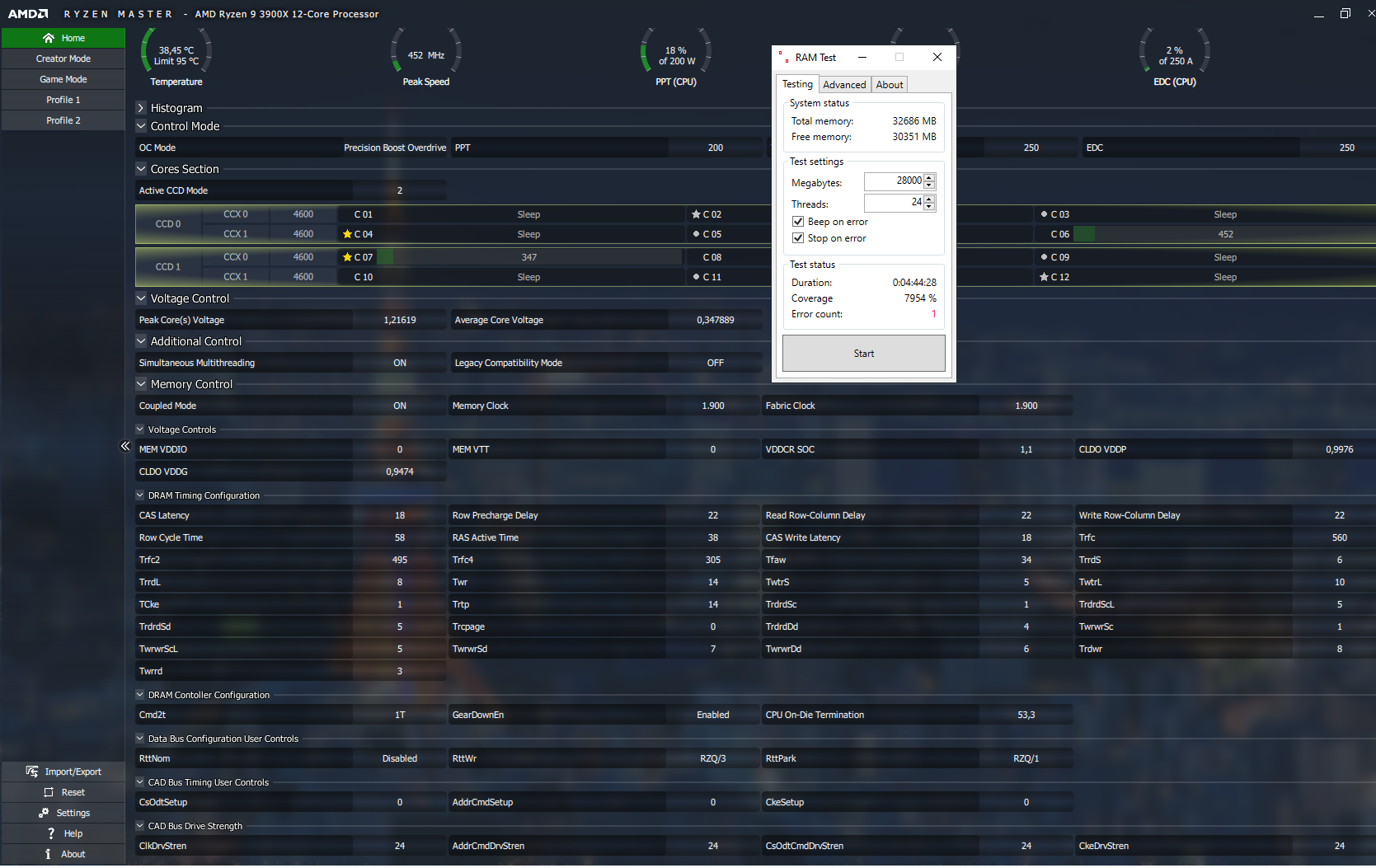
Task: Toggle Coupled Mode ON value
Action: point(400,406)
